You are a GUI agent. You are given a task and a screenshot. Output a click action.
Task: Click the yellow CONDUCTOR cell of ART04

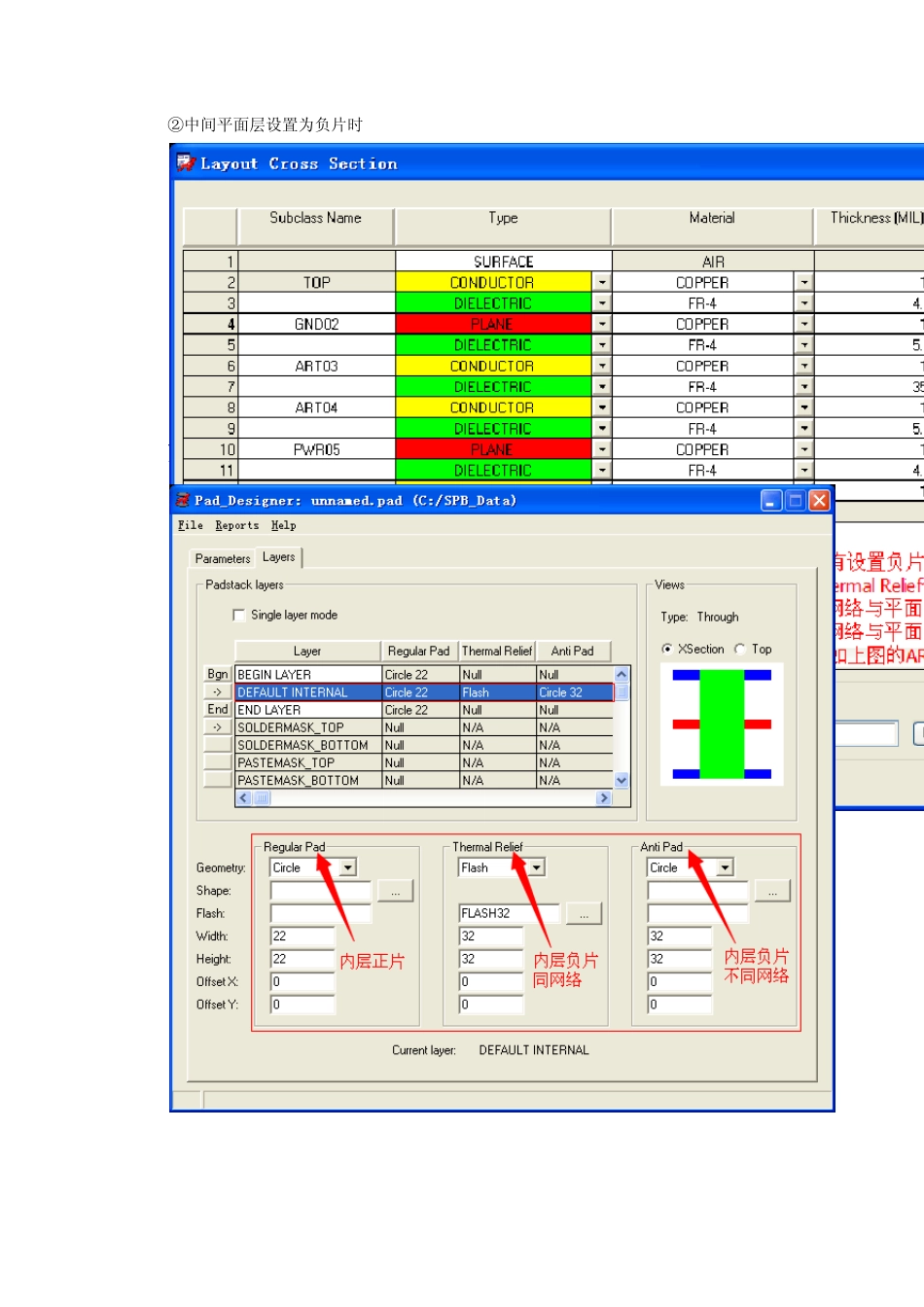pyautogui.click(x=493, y=408)
